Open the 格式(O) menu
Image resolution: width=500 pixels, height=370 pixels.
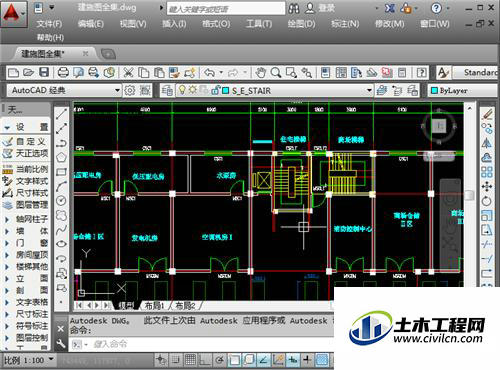click(x=216, y=24)
